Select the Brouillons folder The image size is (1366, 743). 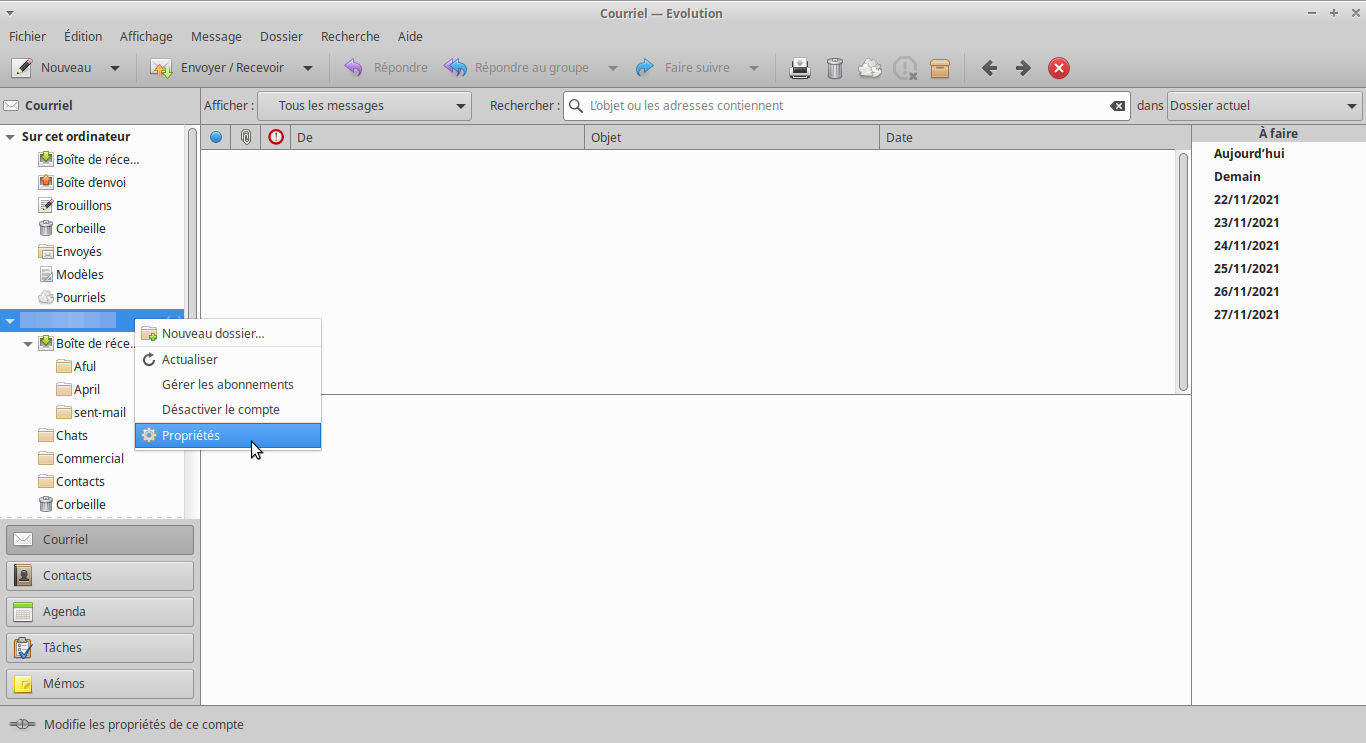tap(83, 205)
